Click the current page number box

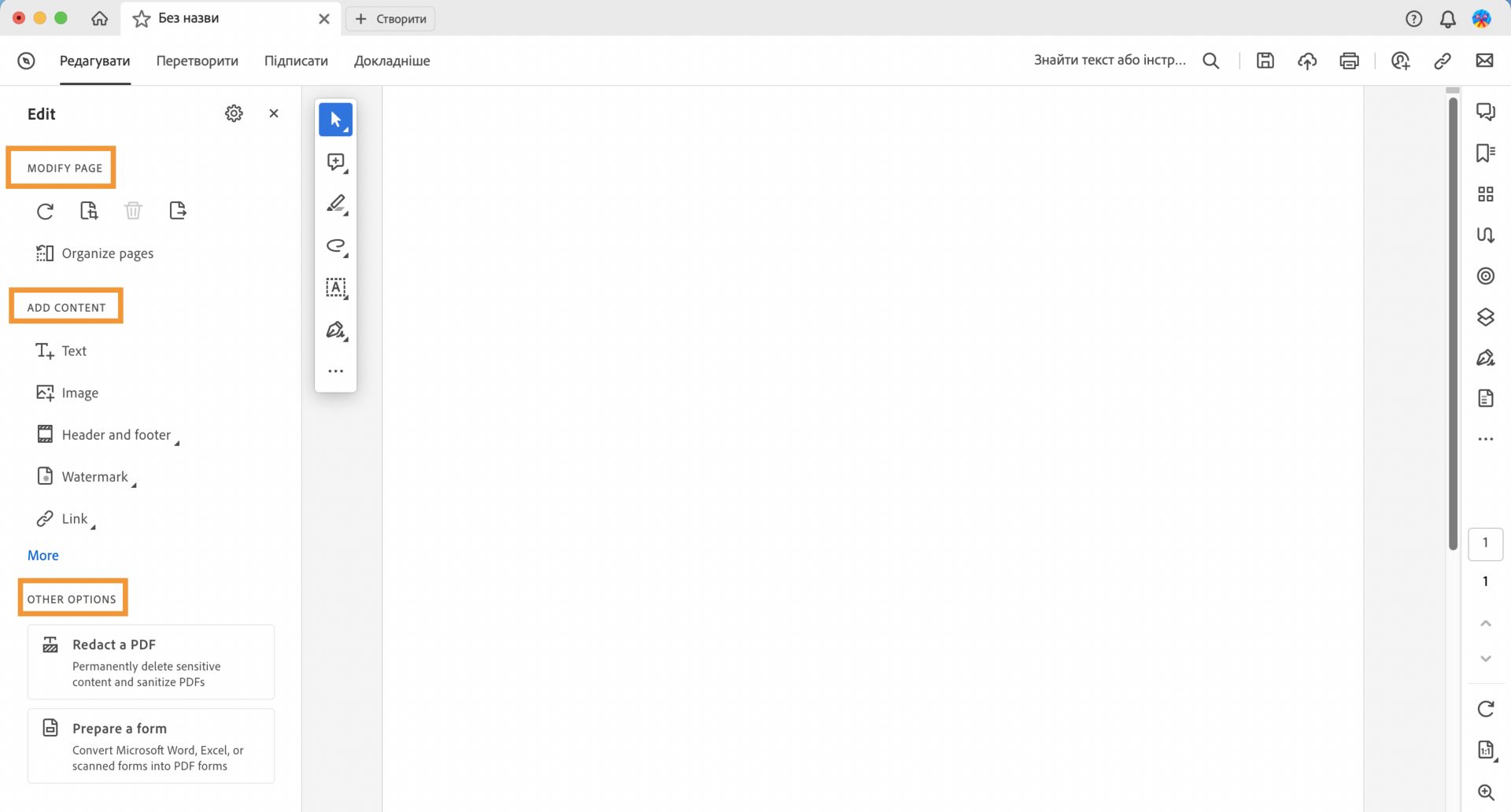click(1486, 544)
